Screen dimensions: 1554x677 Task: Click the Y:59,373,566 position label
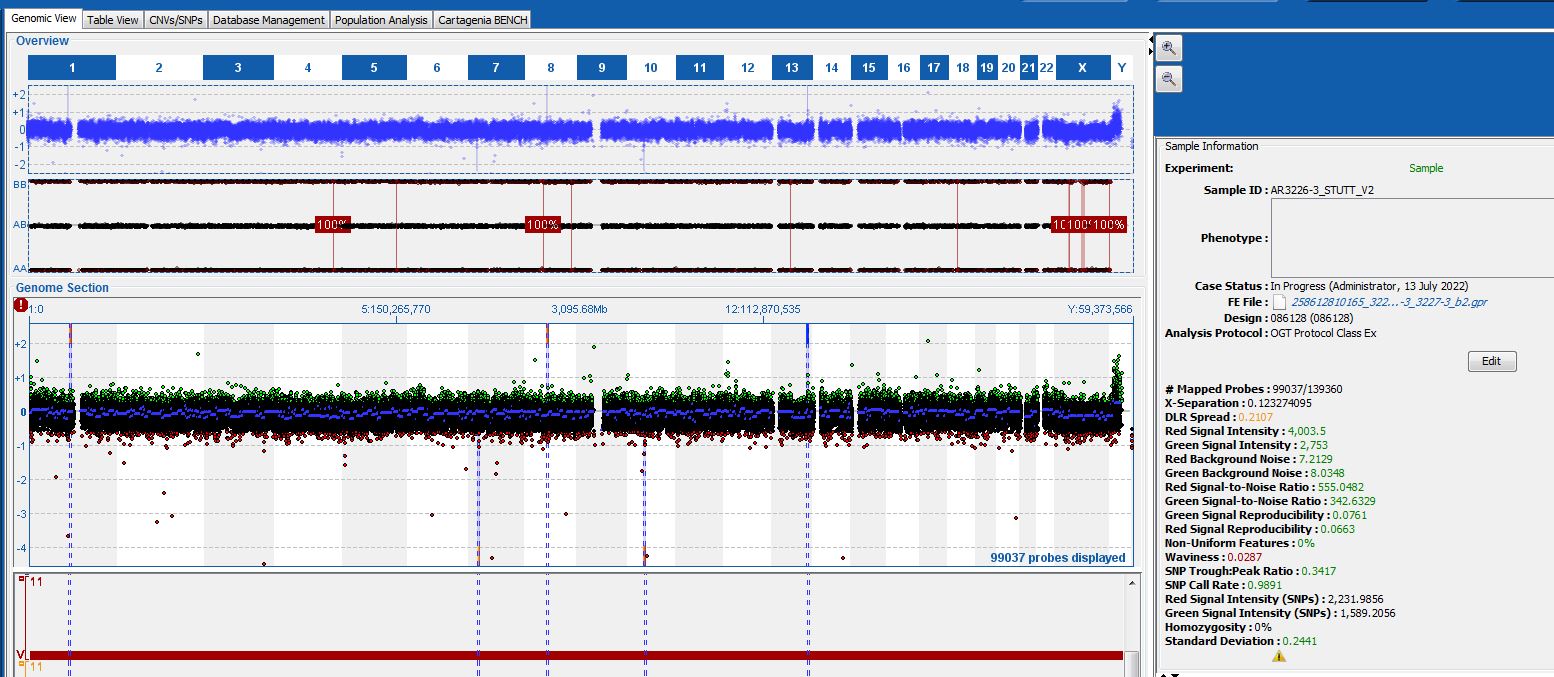coord(1100,309)
